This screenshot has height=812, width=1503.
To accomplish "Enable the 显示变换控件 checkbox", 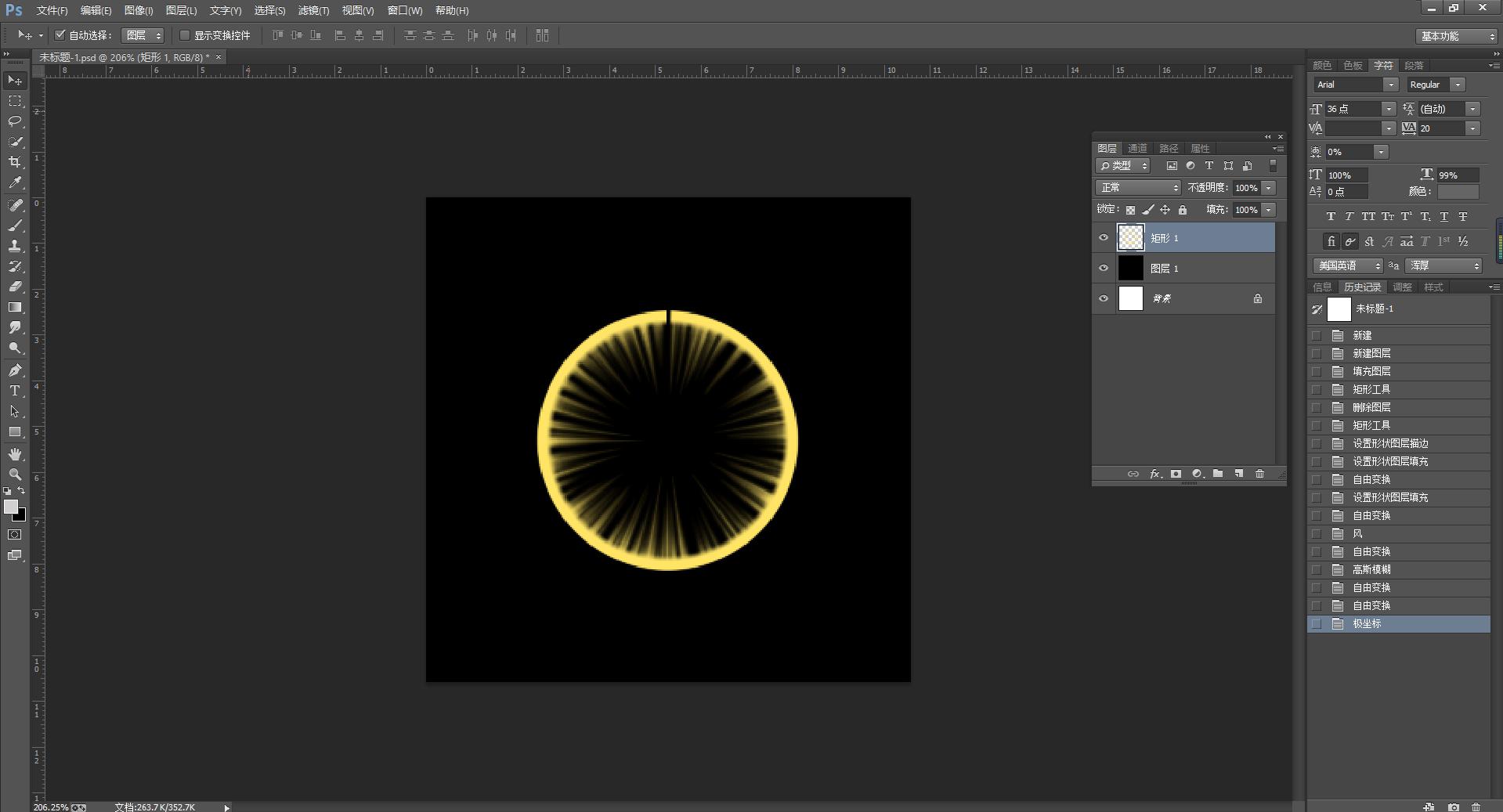I will (x=185, y=35).
